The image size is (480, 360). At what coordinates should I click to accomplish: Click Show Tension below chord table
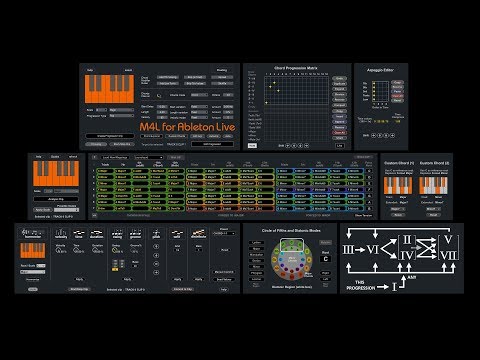(x=363, y=215)
